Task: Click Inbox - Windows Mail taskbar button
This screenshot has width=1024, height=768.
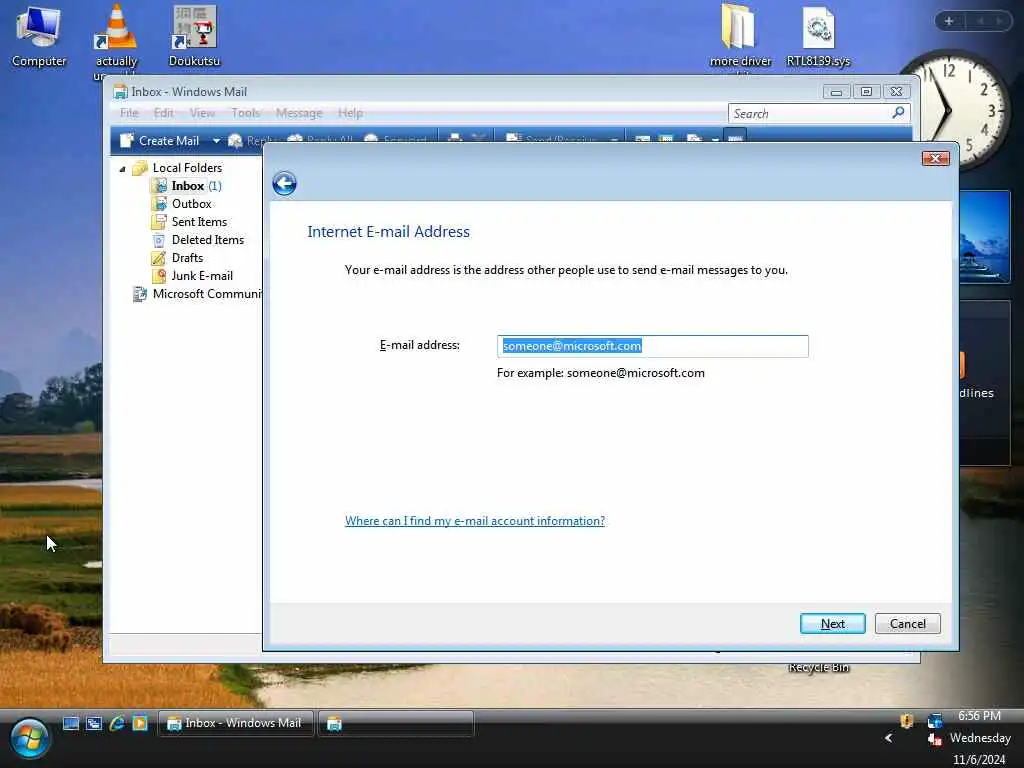Action: (x=236, y=723)
